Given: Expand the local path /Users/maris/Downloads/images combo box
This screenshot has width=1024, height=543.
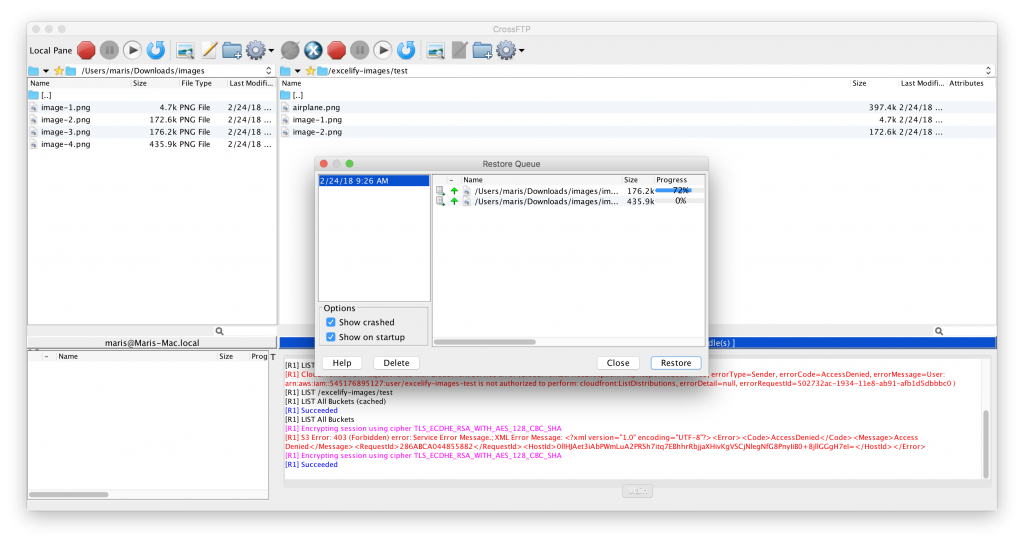Looking at the screenshot, I should click(269, 71).
